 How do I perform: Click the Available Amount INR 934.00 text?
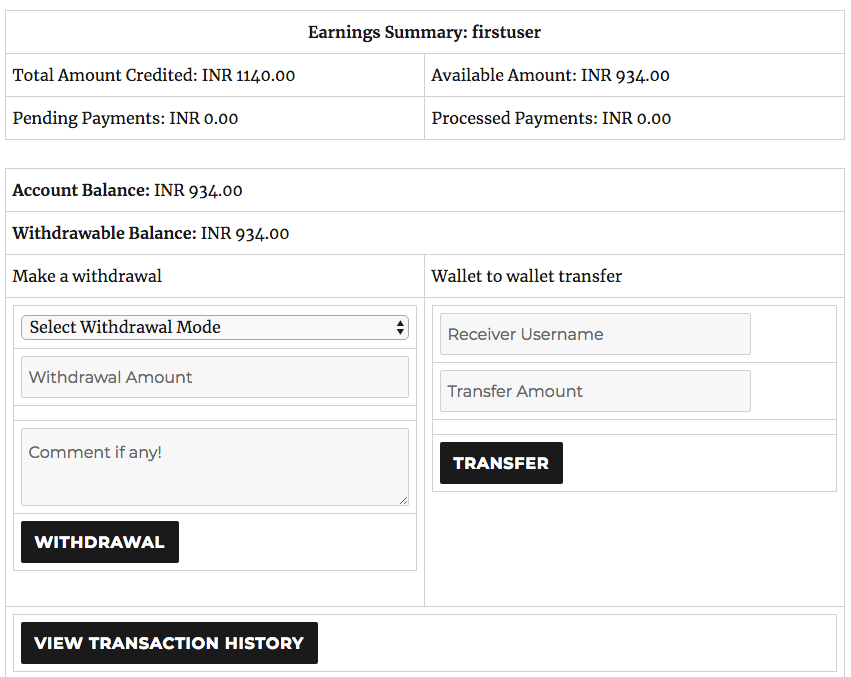pyautogui.click(x=550, y=75)
